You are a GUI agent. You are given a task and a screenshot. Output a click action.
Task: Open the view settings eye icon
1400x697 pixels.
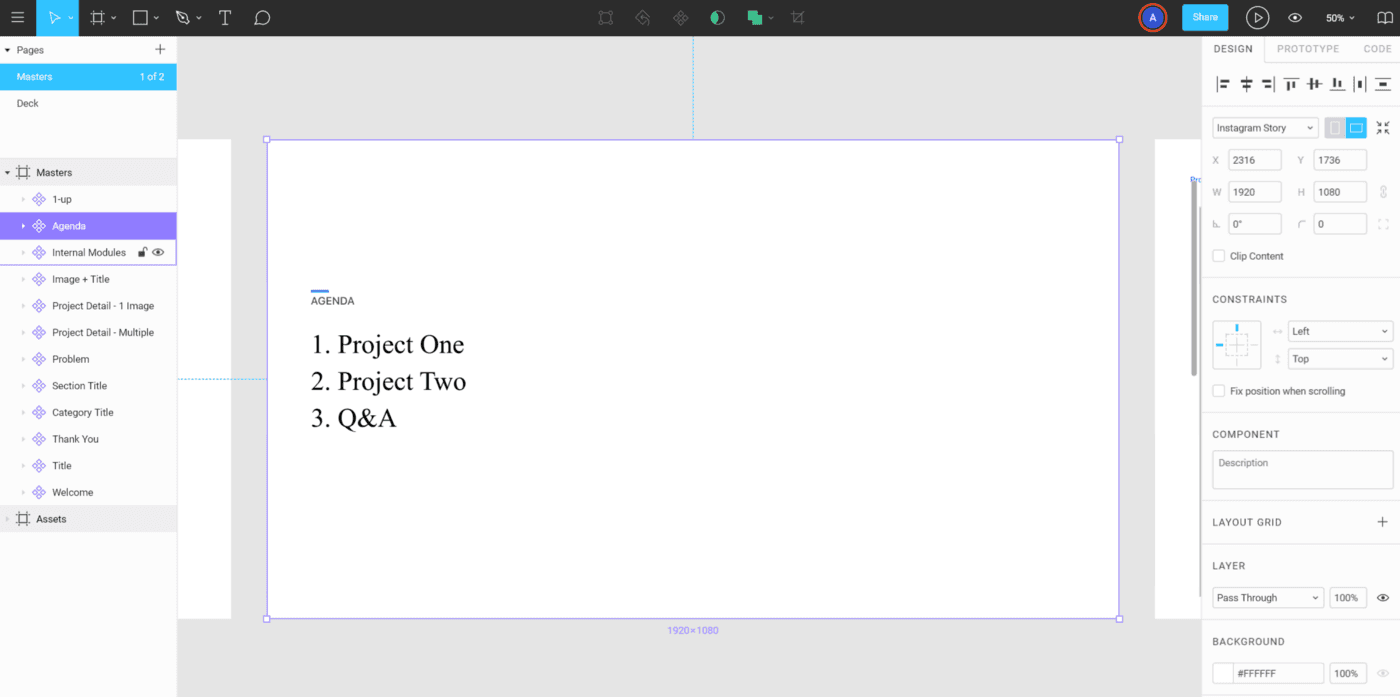pyautogui.click(x=1295, y=18)
